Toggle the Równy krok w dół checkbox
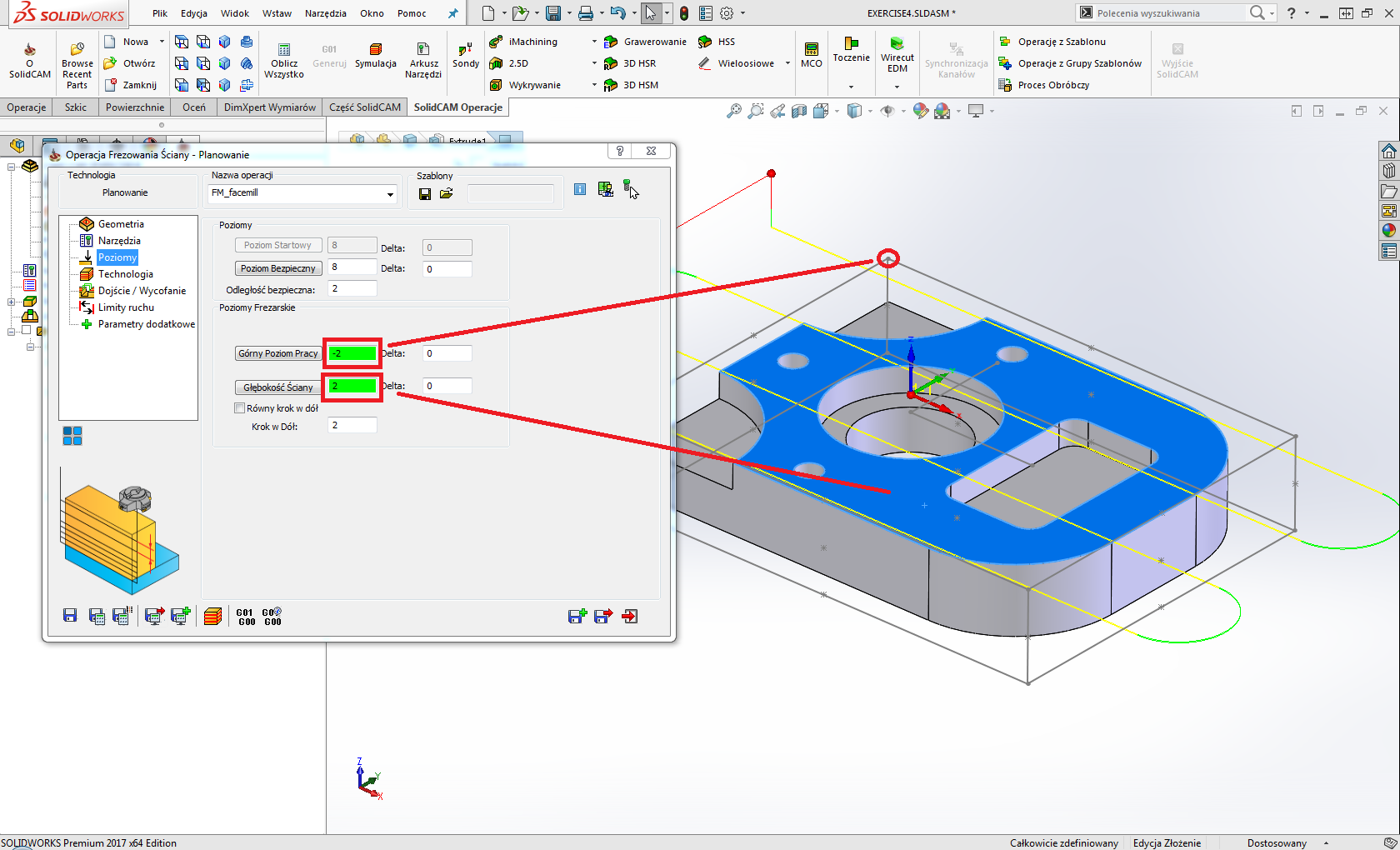Screen dimensions: 1400x850 pyautogui.click(x=239, y=407)
